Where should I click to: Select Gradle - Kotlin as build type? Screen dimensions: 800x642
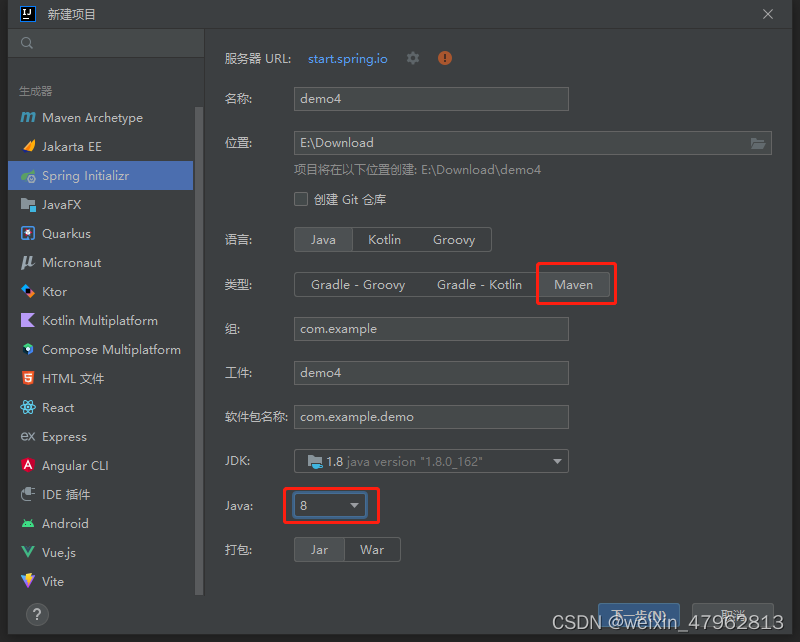tap(479, 284)
